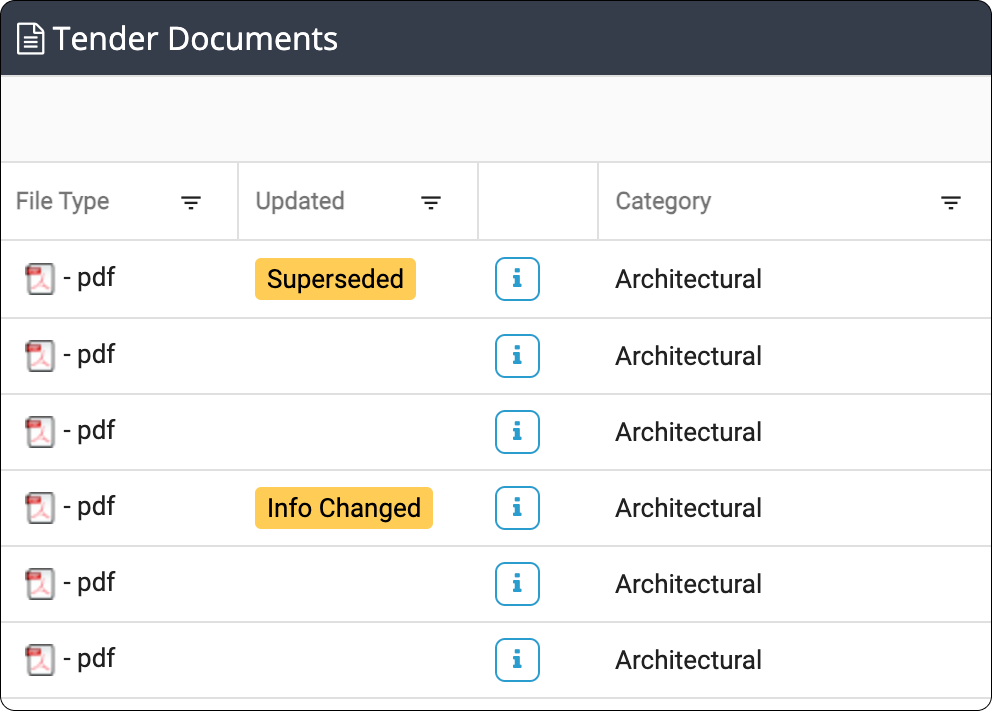Viewport: 992px width, 711px height.
Task: Open the Category column filter
Action: pyautogui.click(x=950, y=202)
